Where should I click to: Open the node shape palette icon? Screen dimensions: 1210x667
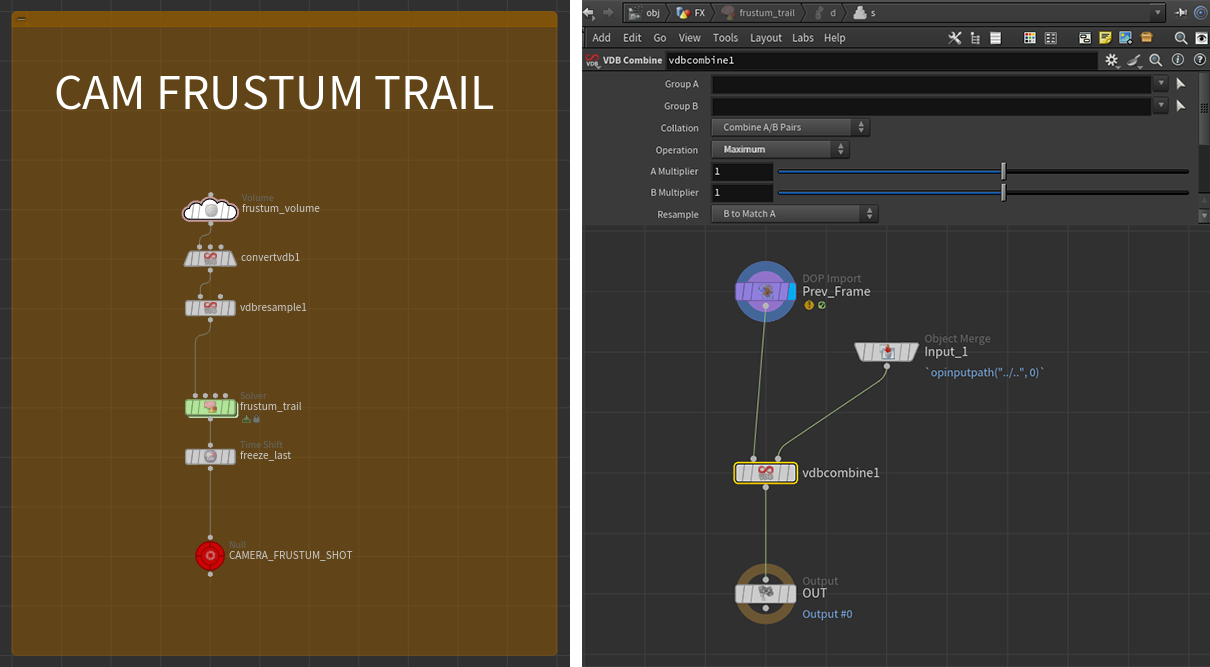1051,38
